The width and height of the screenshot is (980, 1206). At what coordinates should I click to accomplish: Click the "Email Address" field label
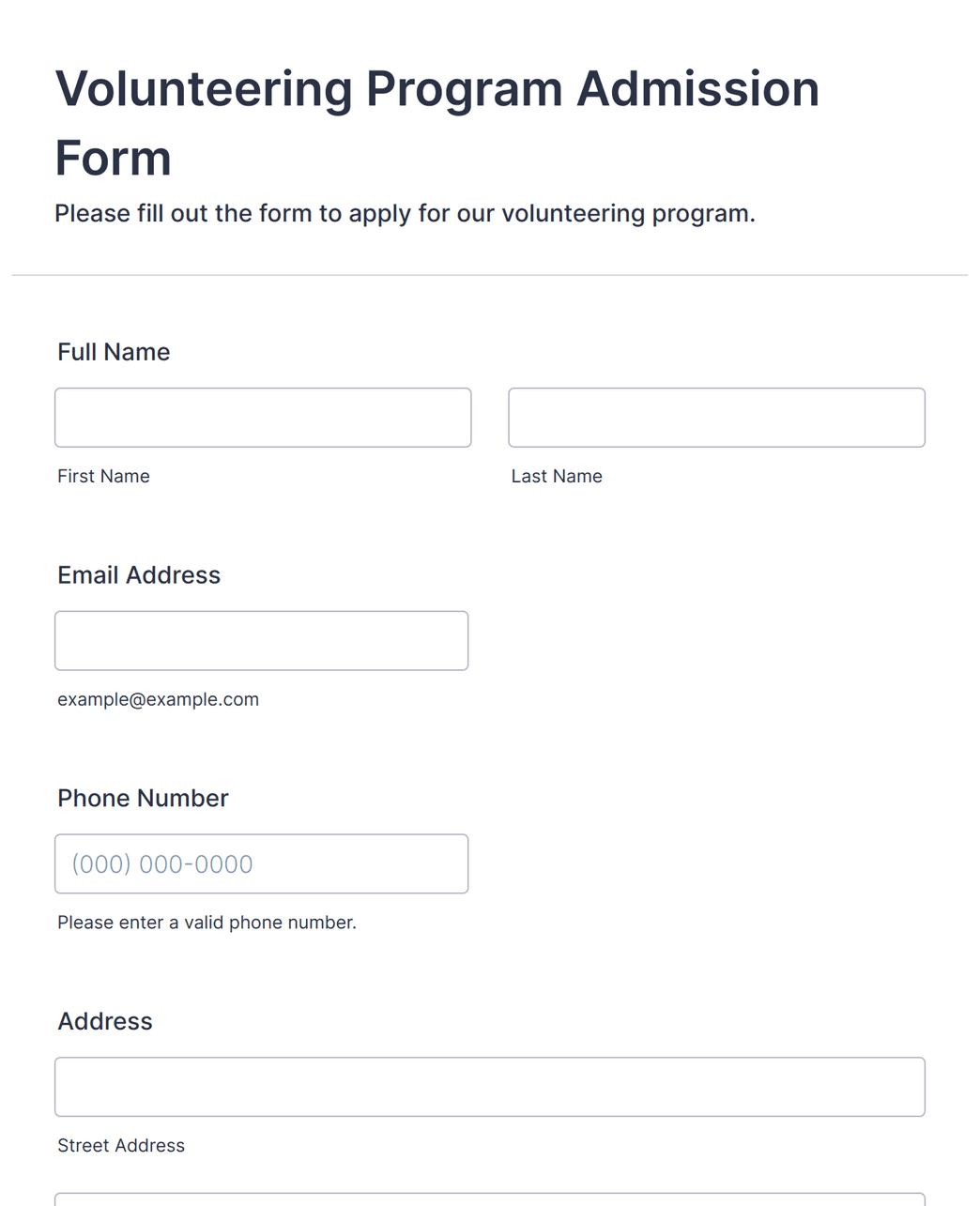pos(139,575)
